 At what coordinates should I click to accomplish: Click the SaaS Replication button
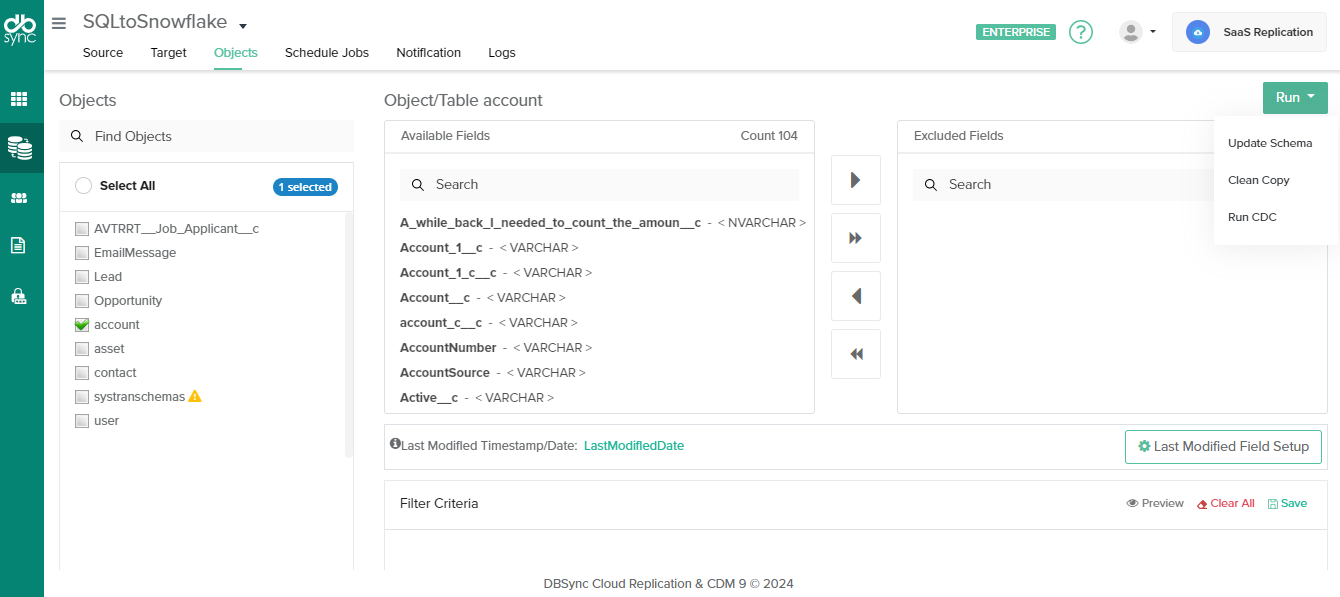point(1249,32)
